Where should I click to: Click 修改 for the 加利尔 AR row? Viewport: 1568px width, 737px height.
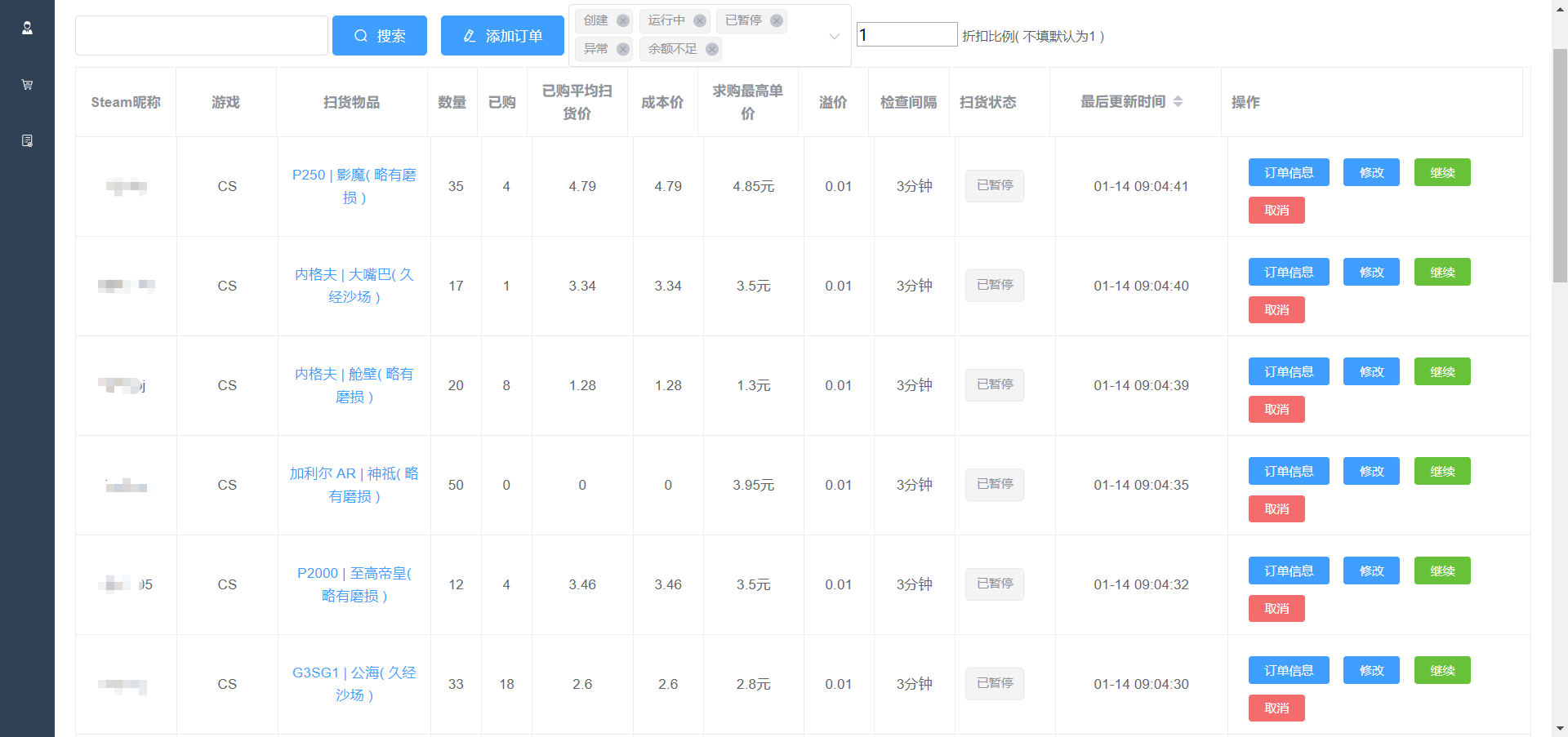(1372, 471)
